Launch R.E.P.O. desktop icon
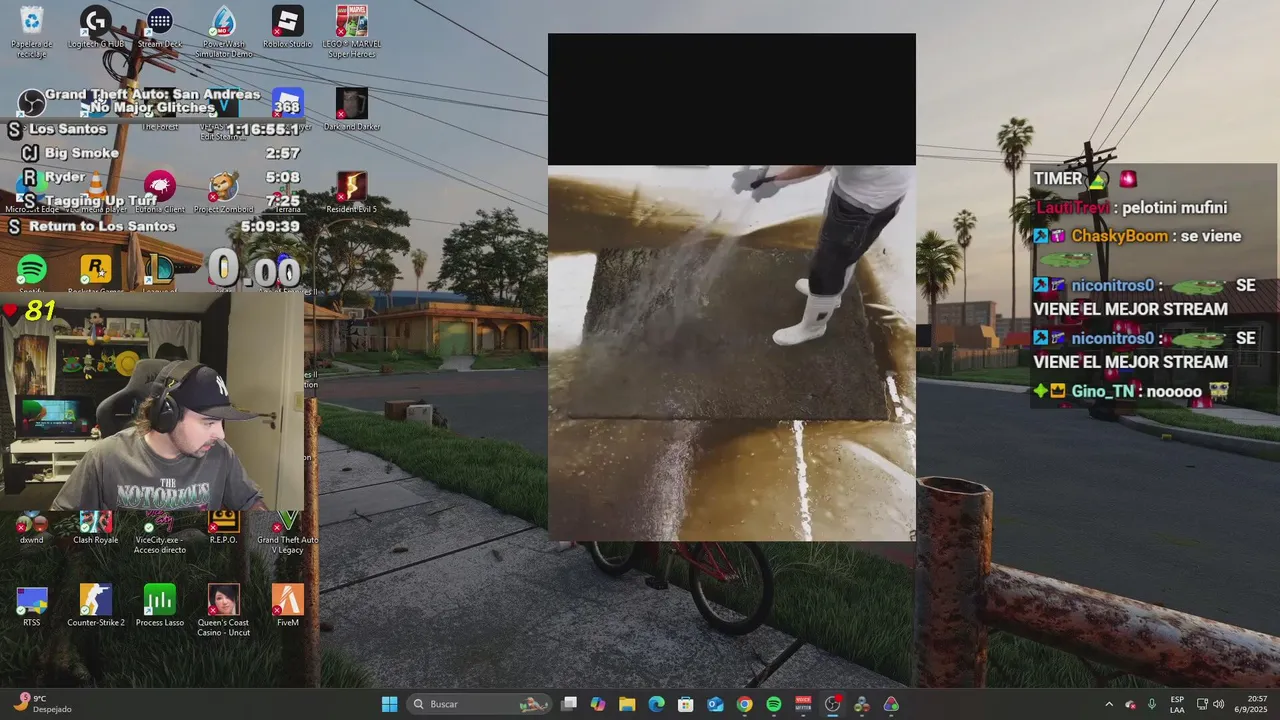This screenshot has height=720, width=1280. 224,527
